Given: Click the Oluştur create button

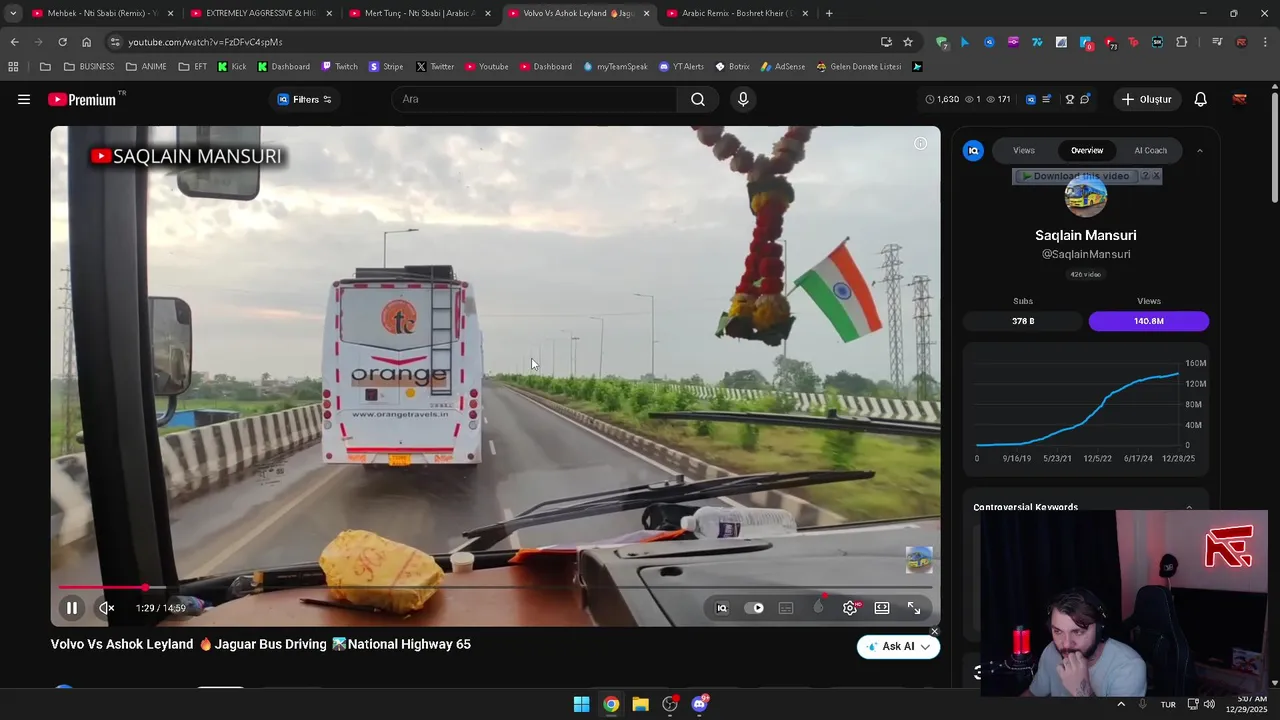Looking at the screenshot, I should click(1146, 99).
